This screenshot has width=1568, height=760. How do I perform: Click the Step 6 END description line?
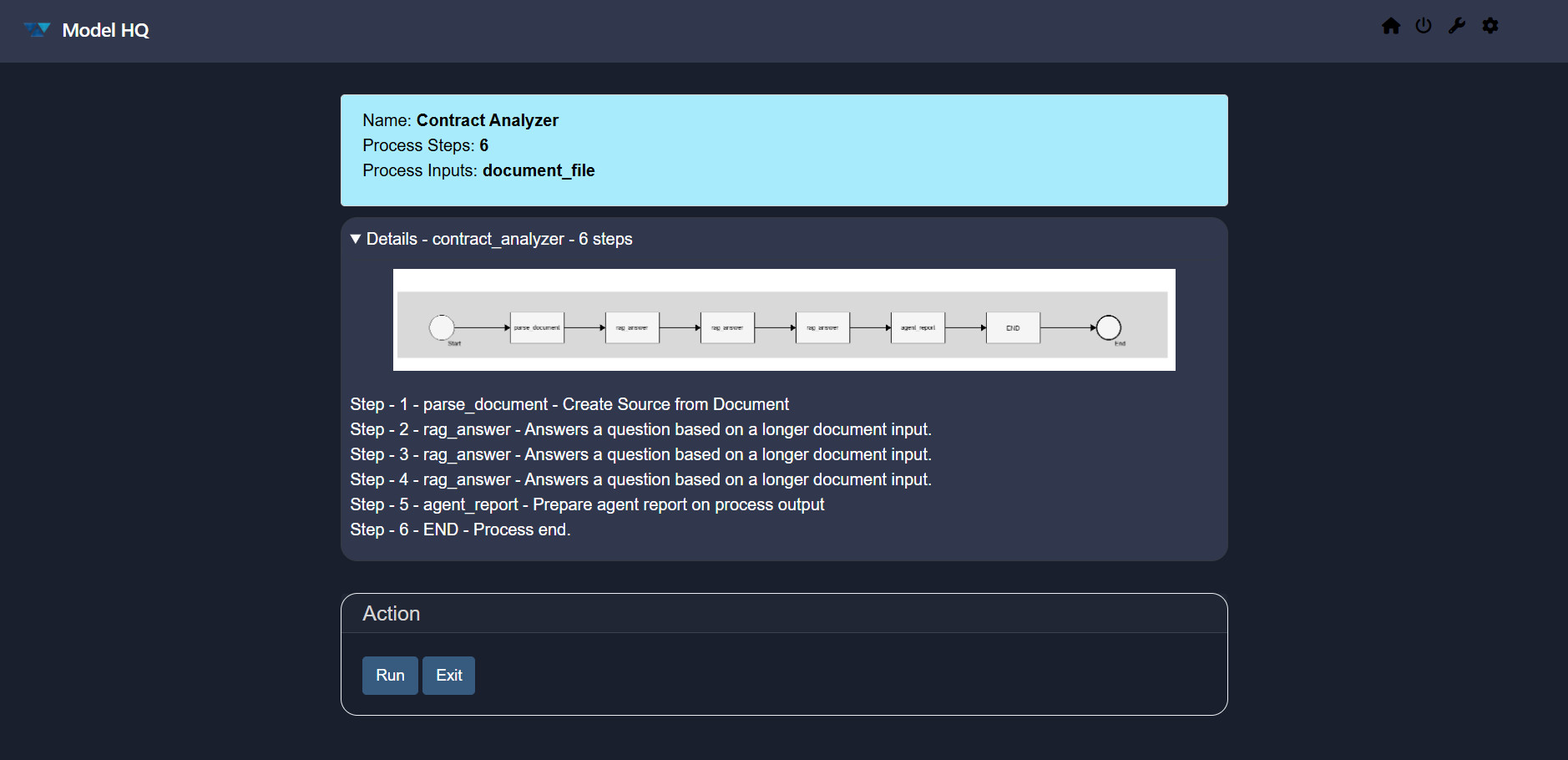(x=459, y=529)
